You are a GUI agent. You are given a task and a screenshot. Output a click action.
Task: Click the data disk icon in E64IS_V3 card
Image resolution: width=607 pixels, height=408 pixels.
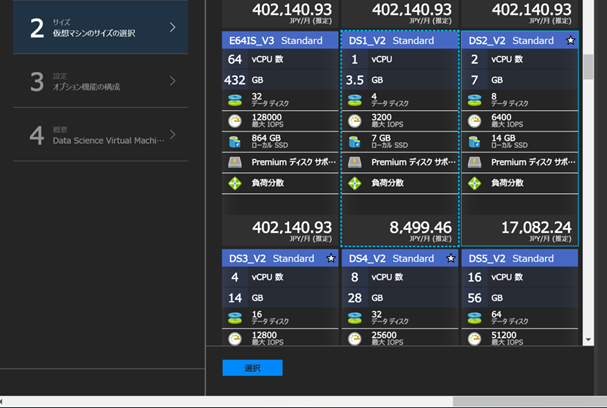235,100
